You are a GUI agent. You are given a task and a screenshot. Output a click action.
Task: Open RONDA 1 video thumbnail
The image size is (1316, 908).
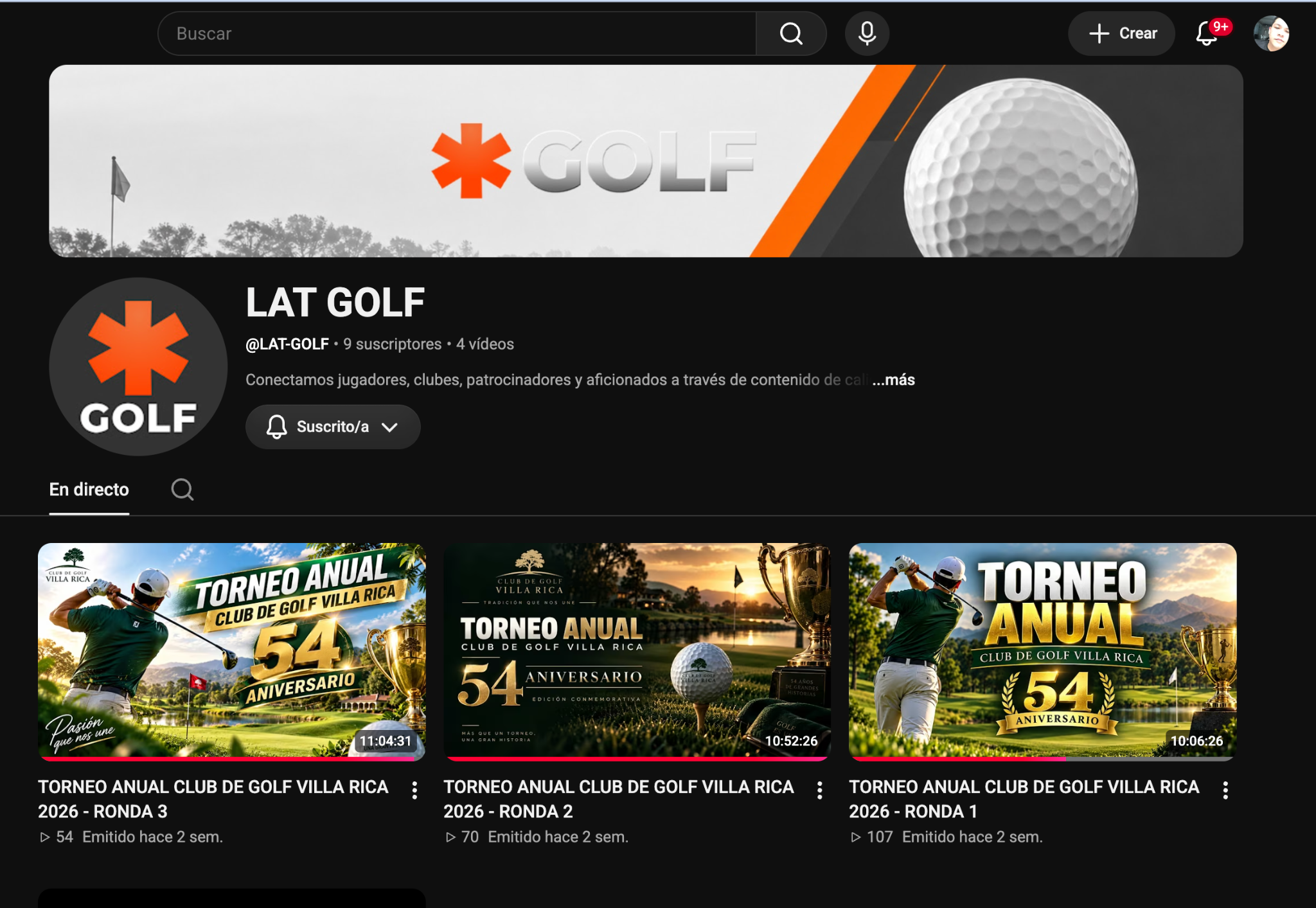[1042, 652]
